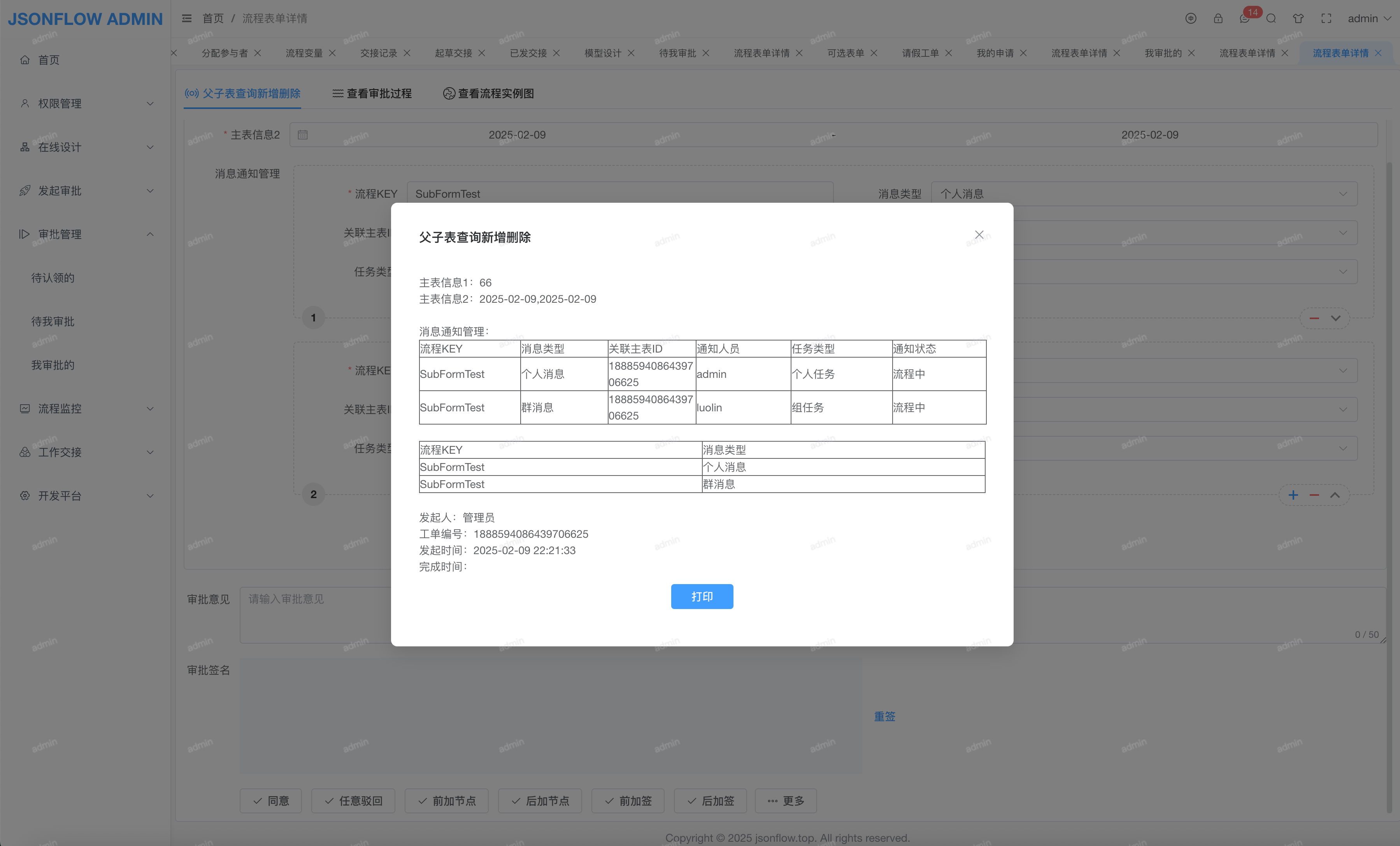Viewport: 1400px width, 846px height.
Task: Click the search magnifier icon
Action: 1271,18
